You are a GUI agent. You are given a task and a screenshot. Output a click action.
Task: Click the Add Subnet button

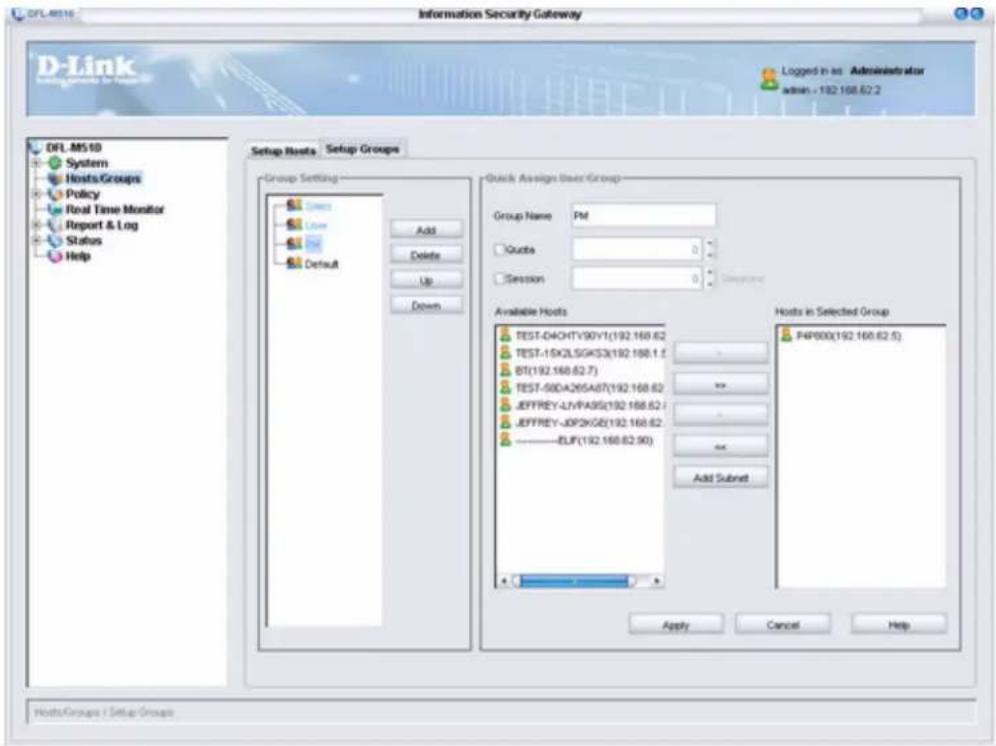[720, 477]
